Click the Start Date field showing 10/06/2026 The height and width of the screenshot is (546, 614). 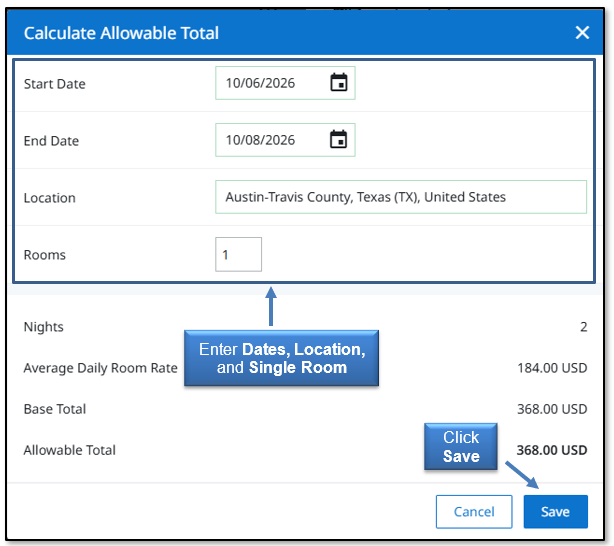pyautogui.click(x=285, y=83)
